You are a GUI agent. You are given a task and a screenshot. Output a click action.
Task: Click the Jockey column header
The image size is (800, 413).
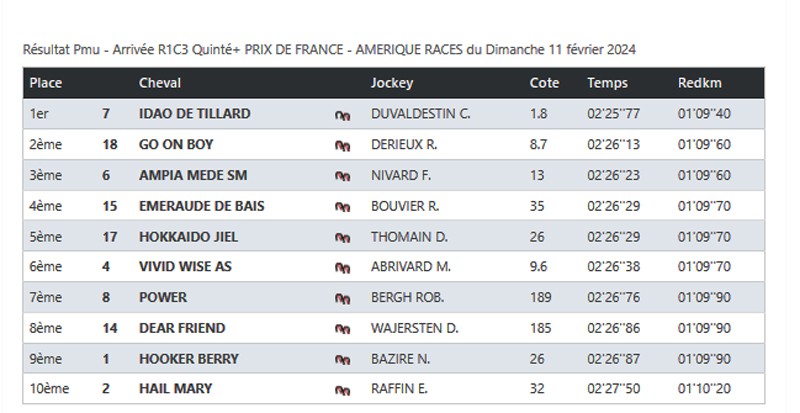point(391,83)
